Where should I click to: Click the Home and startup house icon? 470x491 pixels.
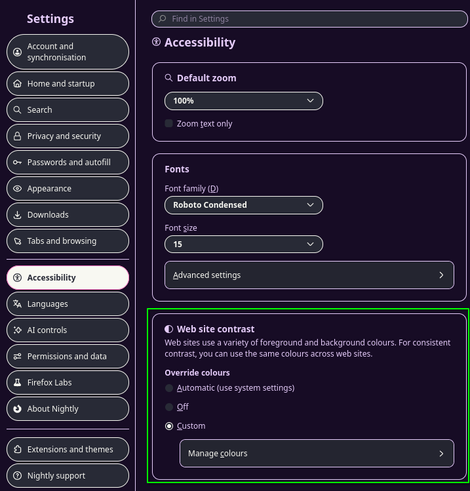pos(17,84)
